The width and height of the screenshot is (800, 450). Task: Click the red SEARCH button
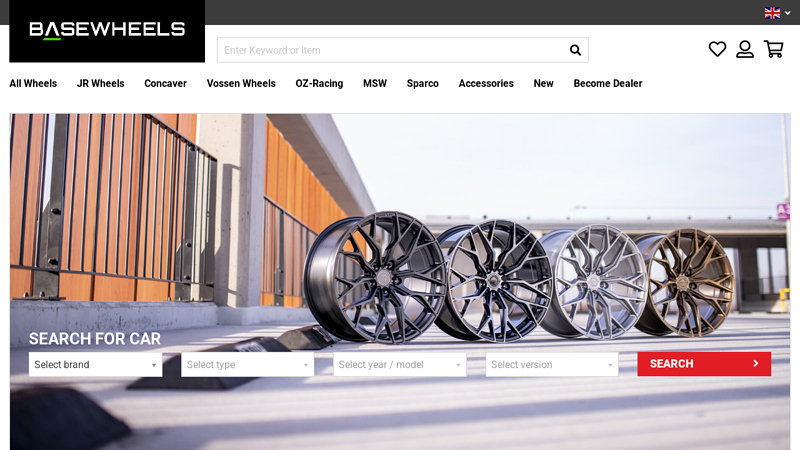tap(704, 364)
